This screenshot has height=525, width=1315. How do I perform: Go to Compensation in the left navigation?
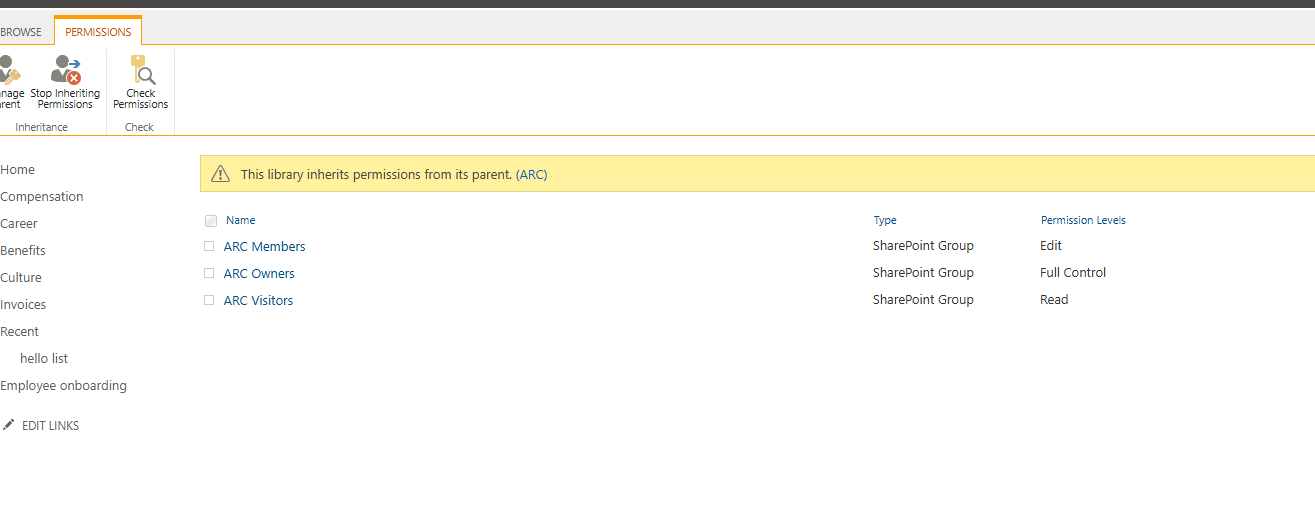click(x=42, y=197)
